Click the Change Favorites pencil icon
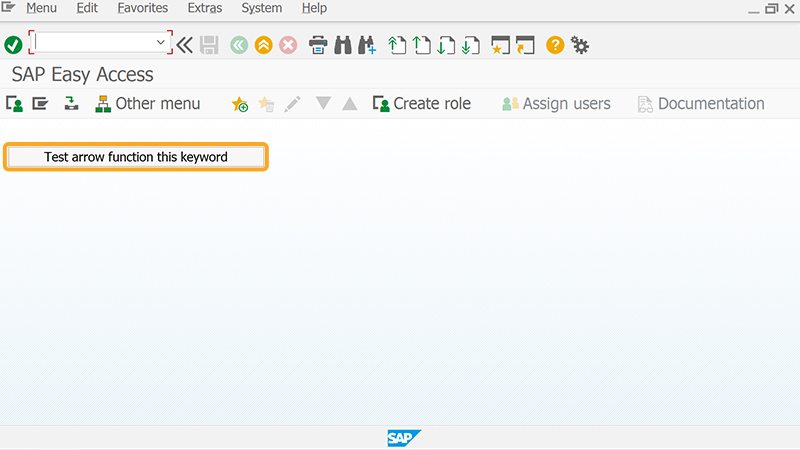This screenshot has width=800, height=450. (292, 104)
